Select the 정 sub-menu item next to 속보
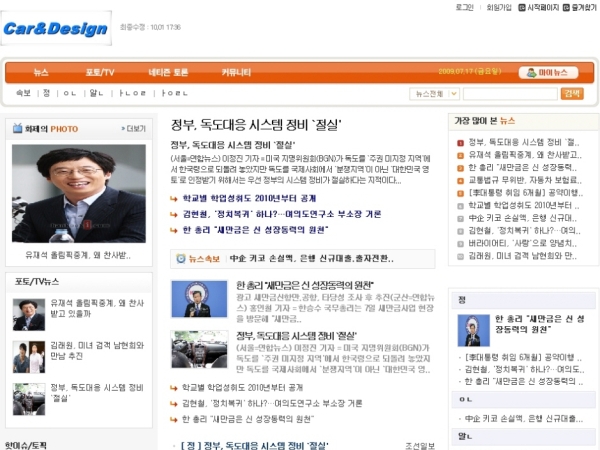The width and height of the screenshot is (600, 450). tap(47, 93)
